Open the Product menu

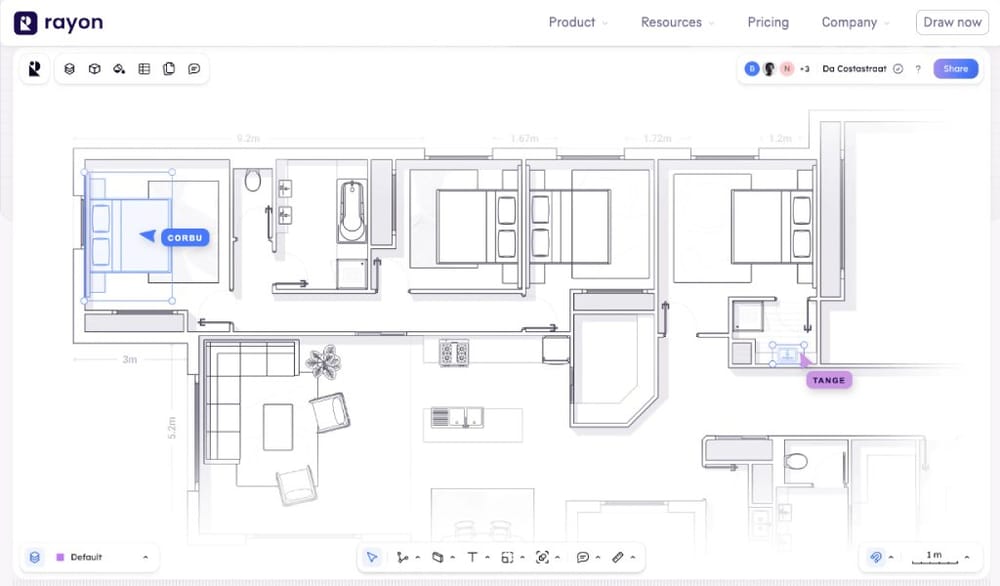[572, 22]
